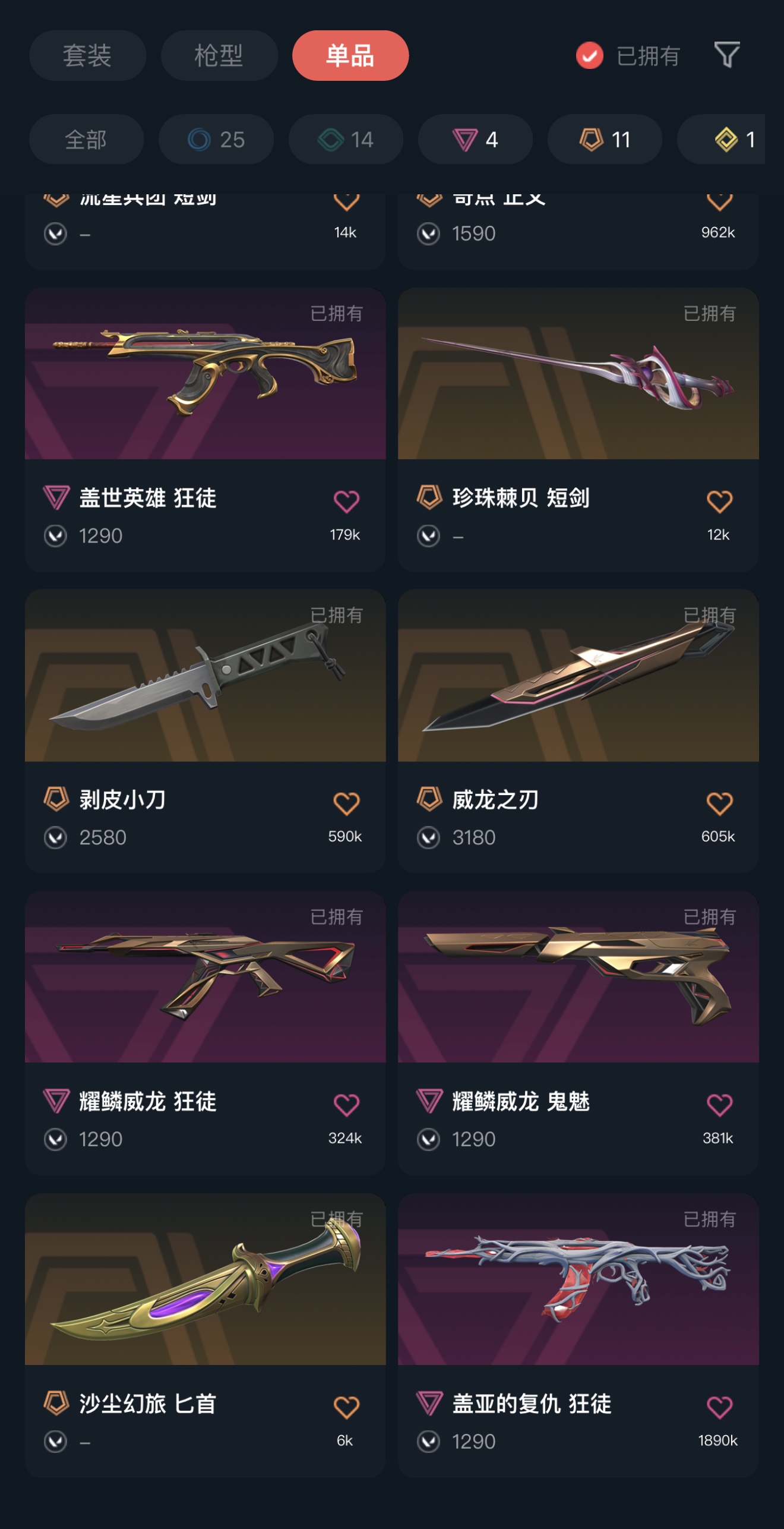Favorite the 盖世英雄 狂徒 skin heart
The image size is (784, 1529).
[346, 502]
